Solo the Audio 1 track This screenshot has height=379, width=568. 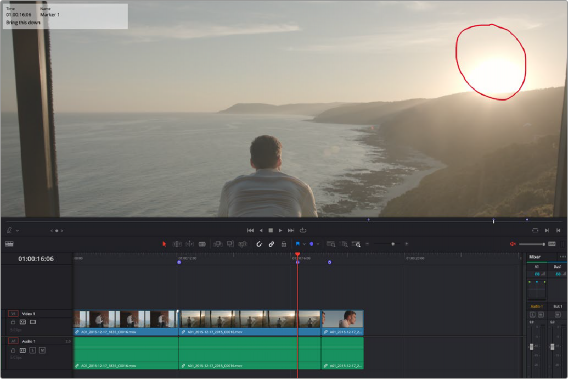(x=33, y=350)
